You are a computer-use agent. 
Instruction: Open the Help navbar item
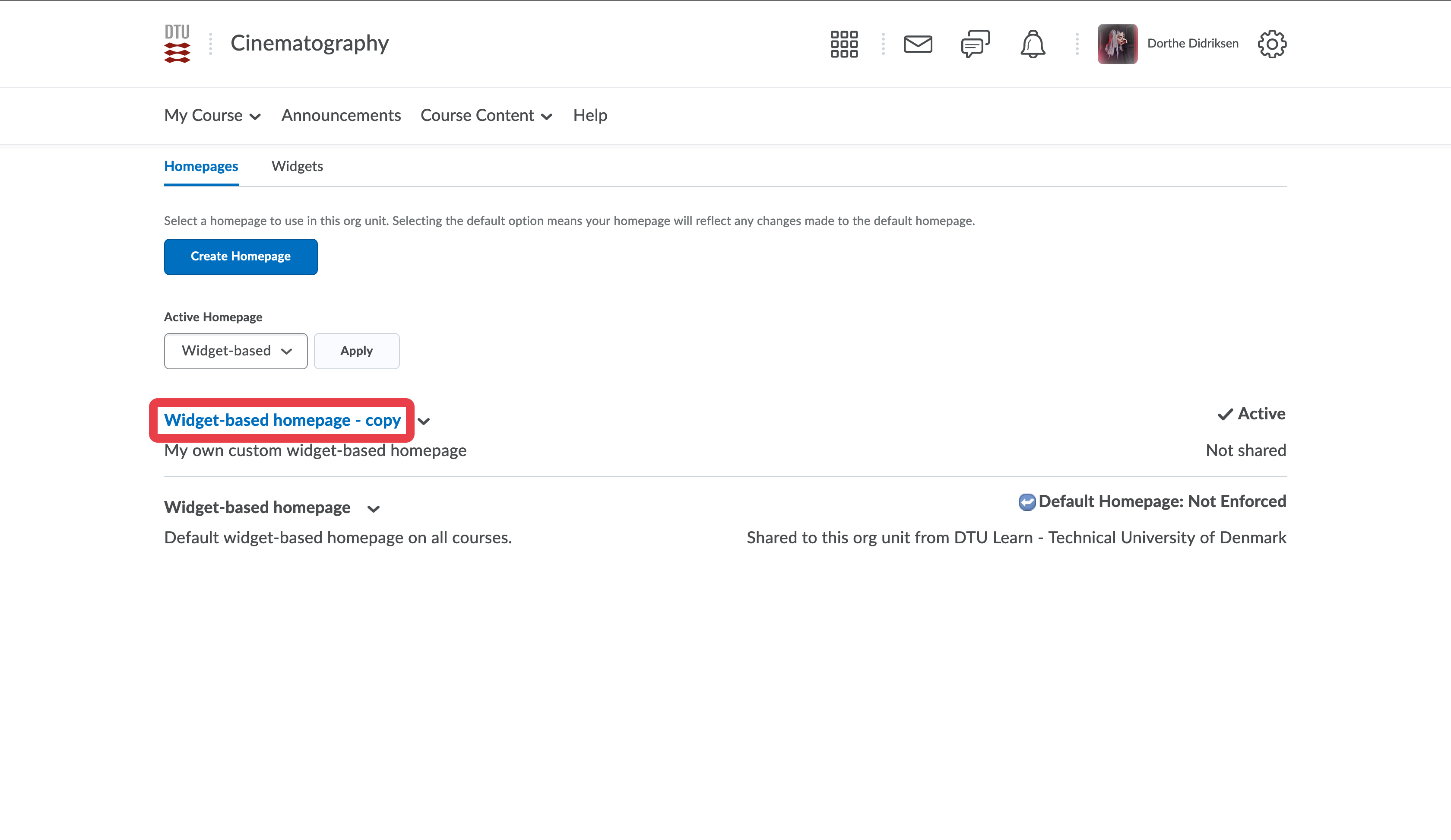click(x=589, y=116)
